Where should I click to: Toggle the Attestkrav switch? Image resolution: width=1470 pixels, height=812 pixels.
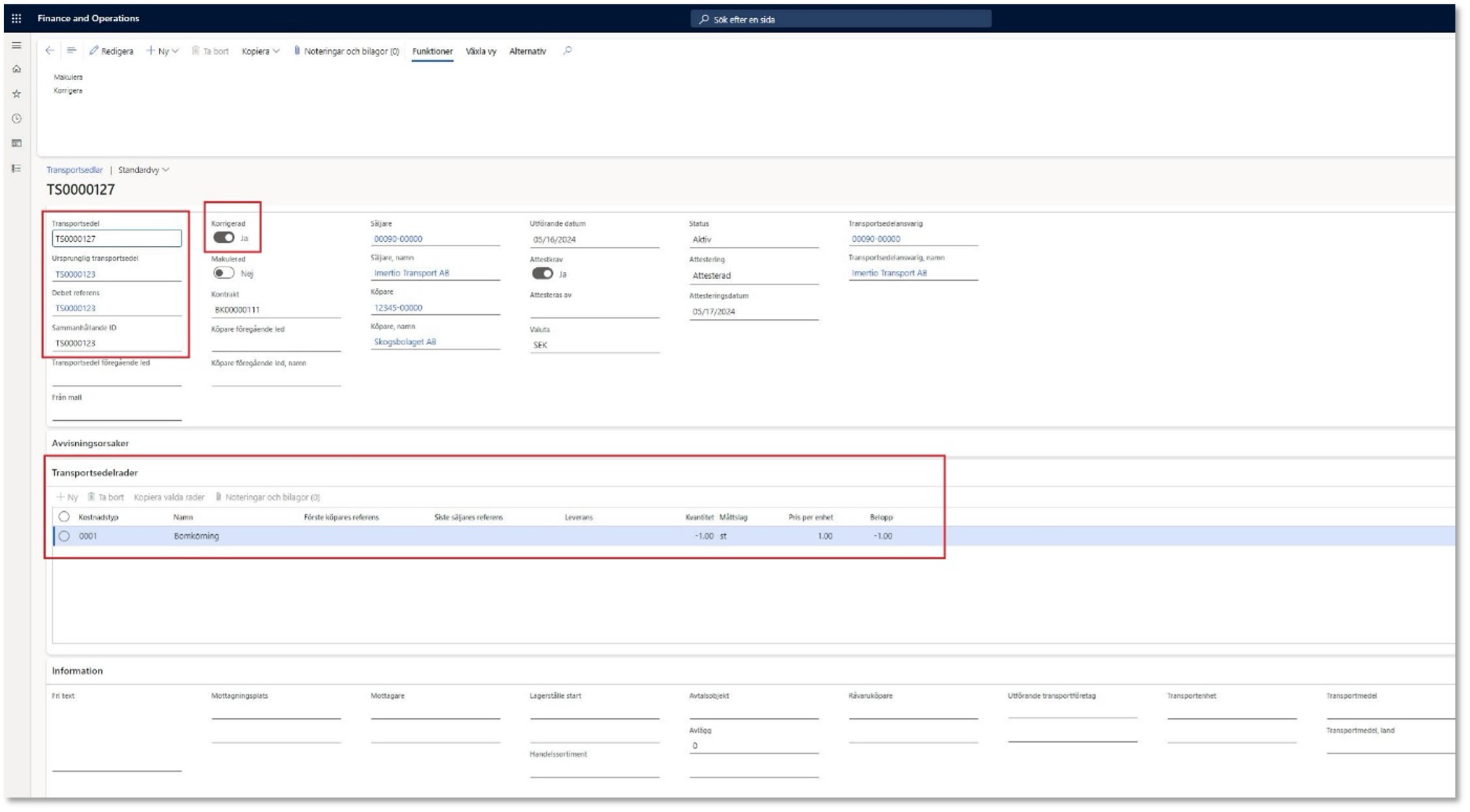[542, 273]
